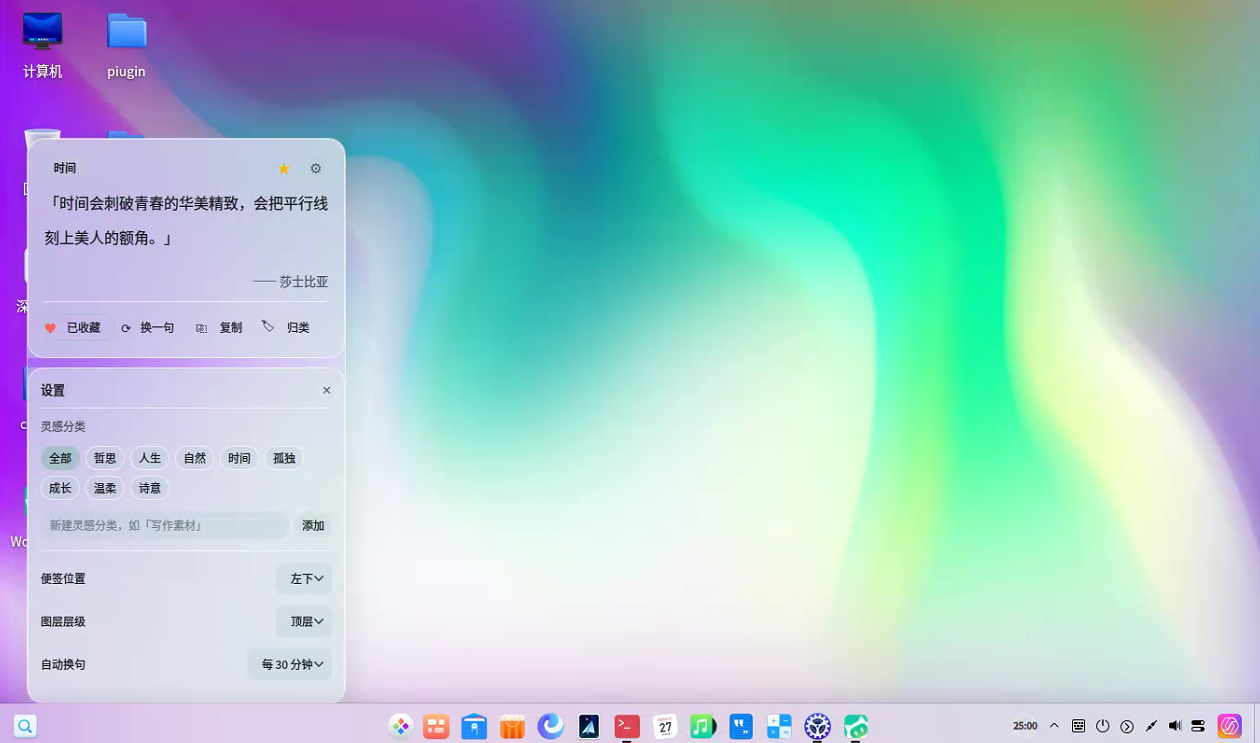The height and width of the screenshot is (743, 1260).
Task: Select the 人生 category chip
Action: pyautogui.click(x=150, y=458)
